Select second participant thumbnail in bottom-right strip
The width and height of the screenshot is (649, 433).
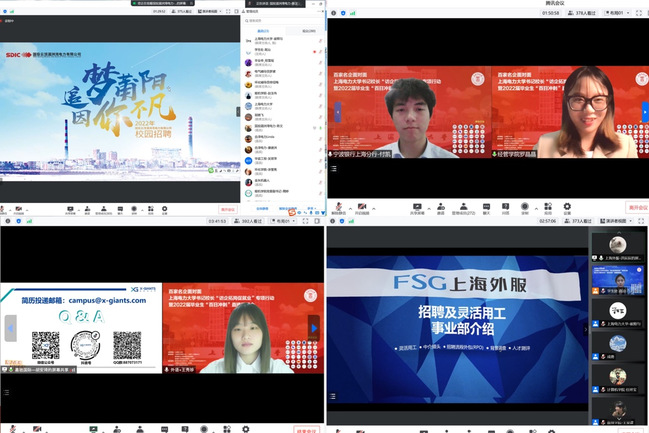(x=618, y=280)
